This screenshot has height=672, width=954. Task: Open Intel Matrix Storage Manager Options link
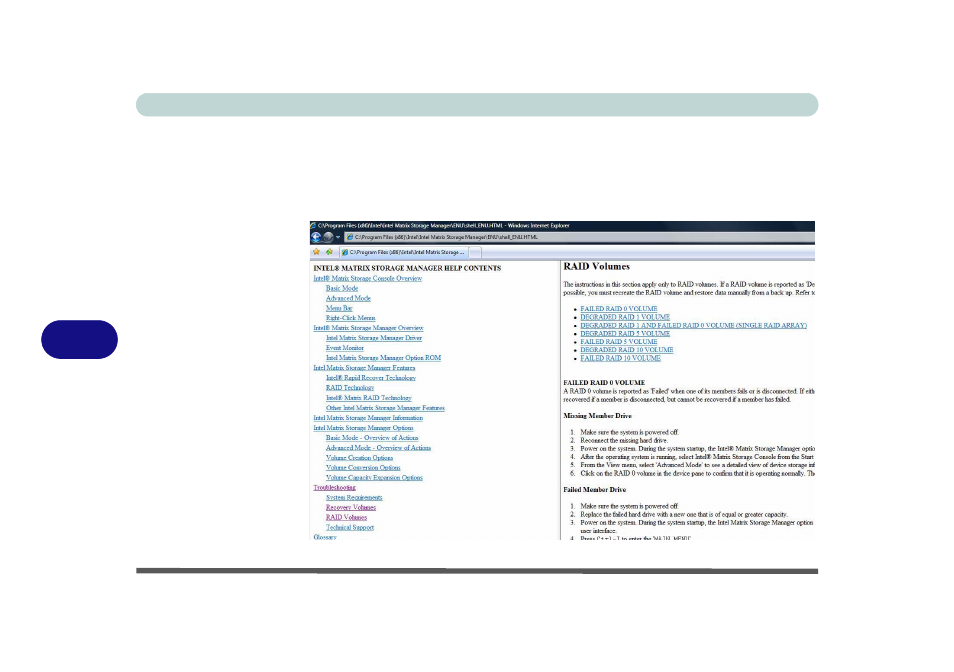(x=363, y=428)
